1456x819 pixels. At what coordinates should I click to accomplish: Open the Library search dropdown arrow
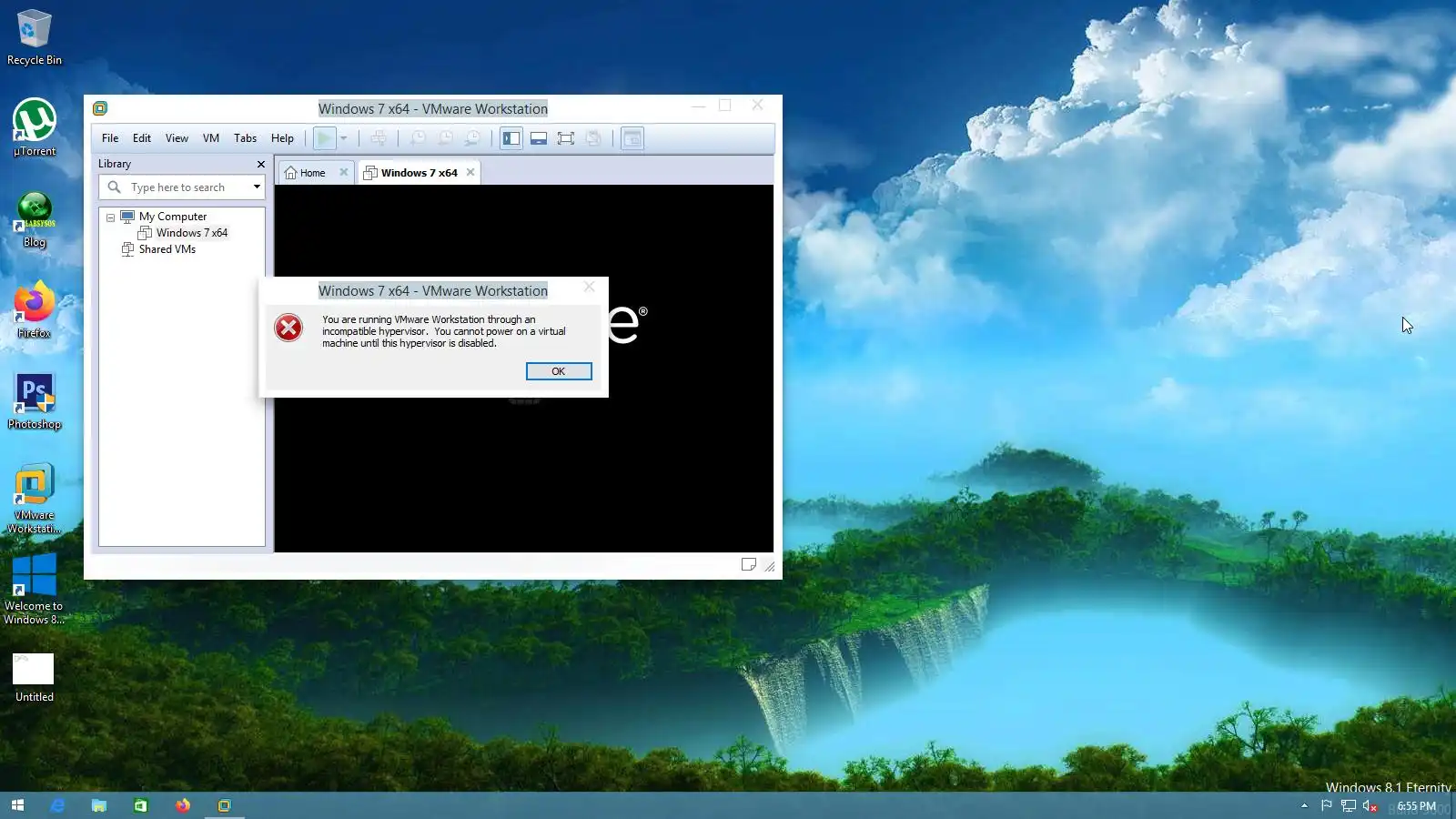pyautogui.click(x=257, y=187)
